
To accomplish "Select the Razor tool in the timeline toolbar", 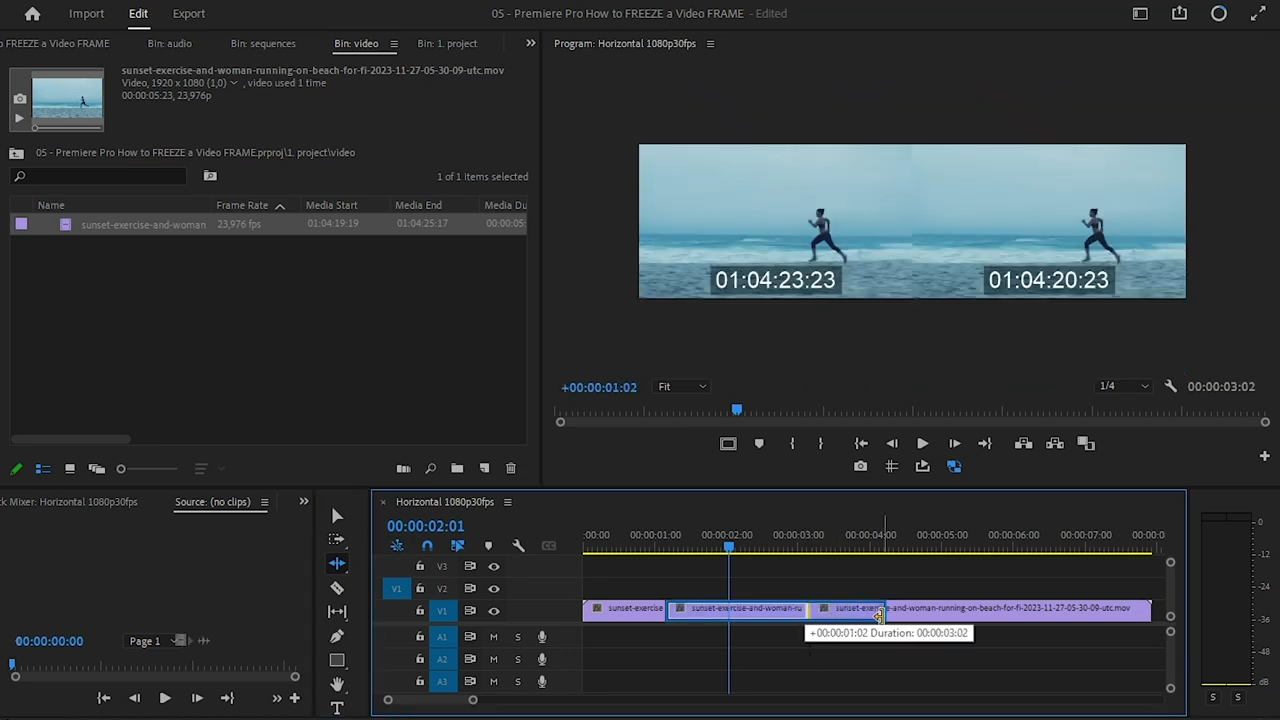I will click(x=337, y=588).
